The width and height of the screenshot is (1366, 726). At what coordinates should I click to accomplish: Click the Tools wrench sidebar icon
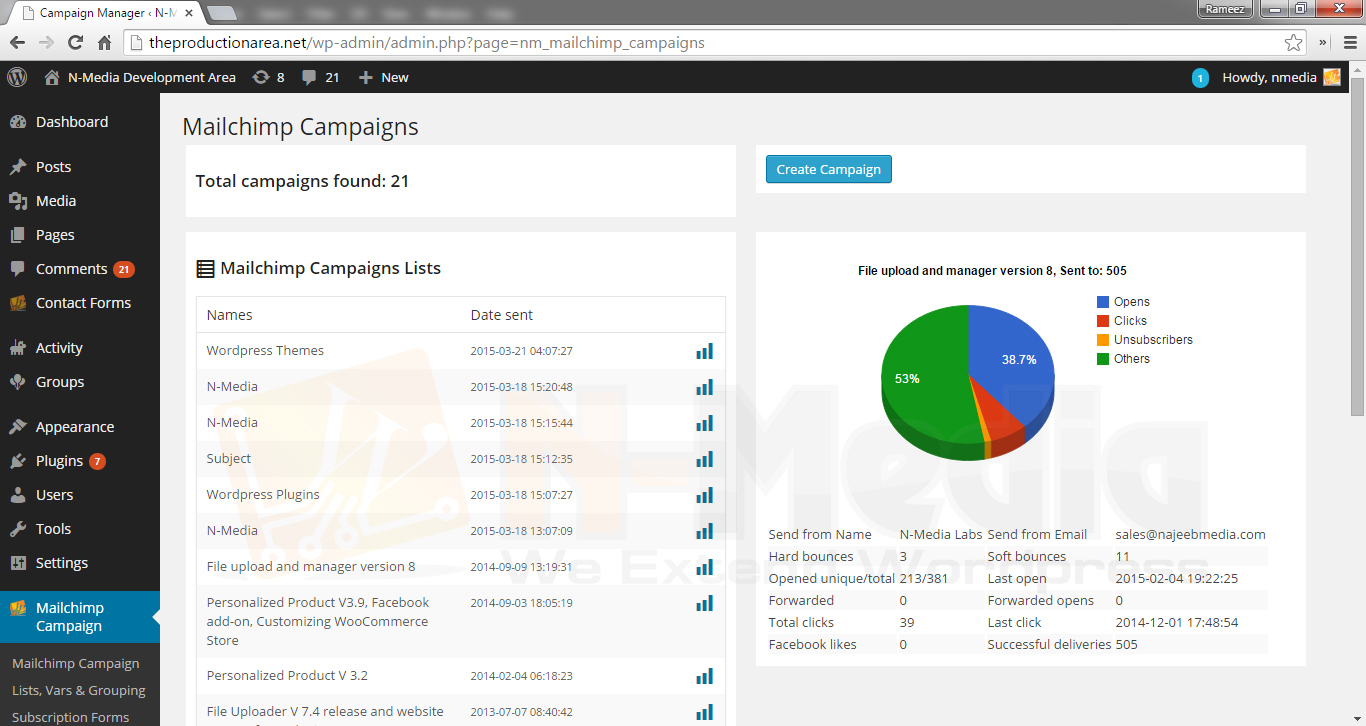point(18,529)
